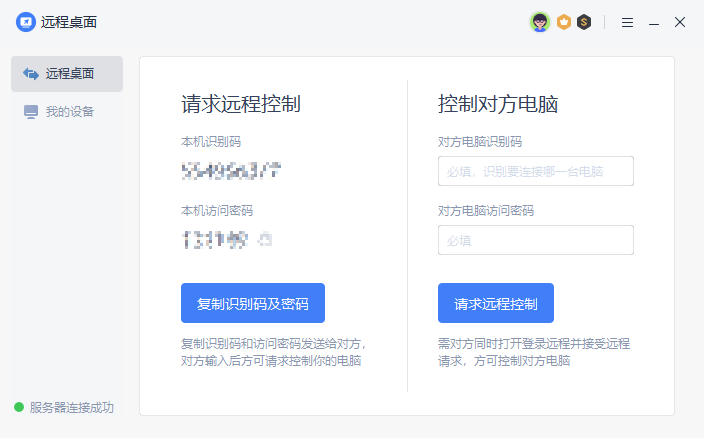The image size is (704, 438).
Task: Click the green server status dot
Action: point(19,407)
